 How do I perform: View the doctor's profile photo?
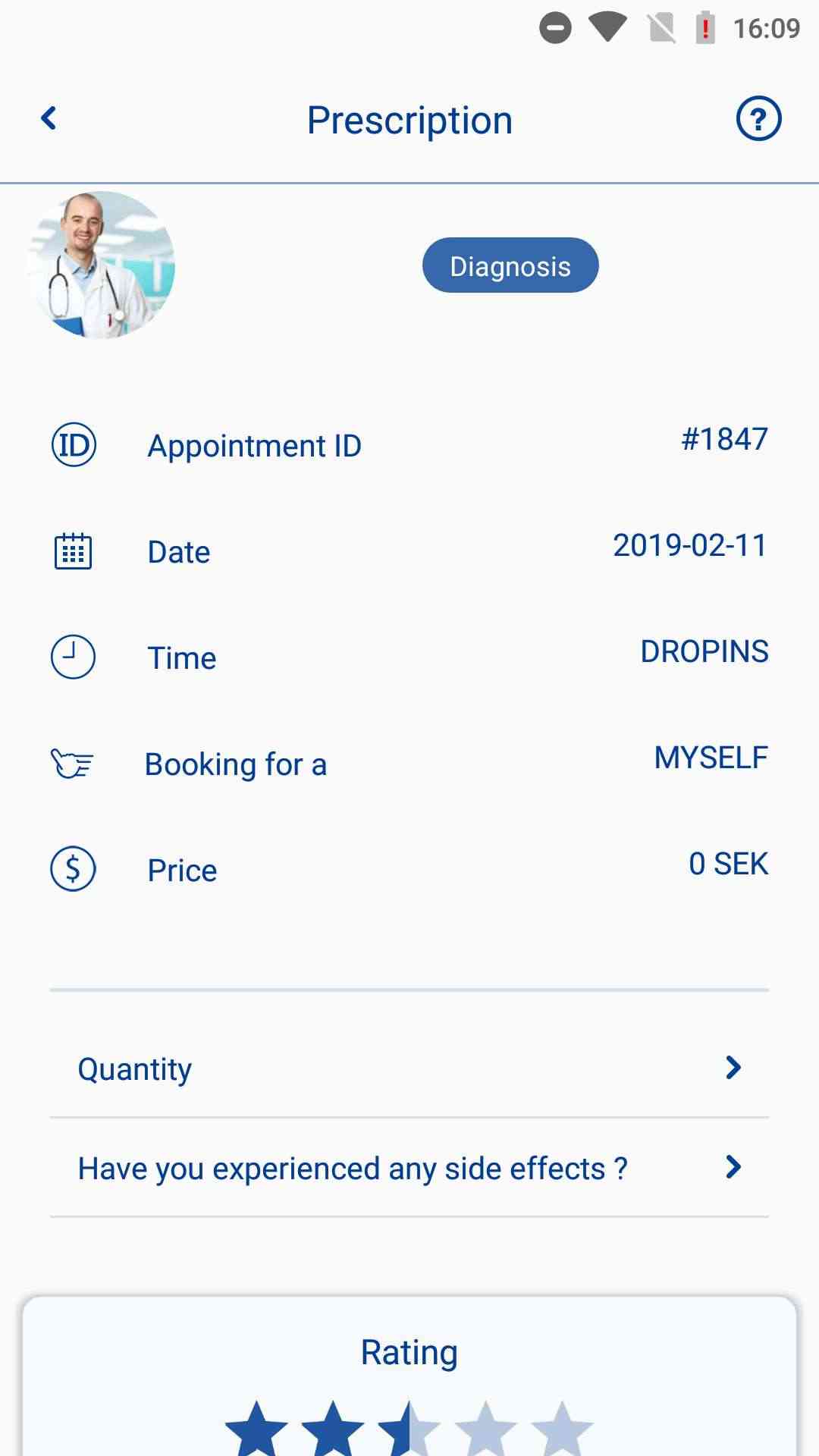(101, 265)
